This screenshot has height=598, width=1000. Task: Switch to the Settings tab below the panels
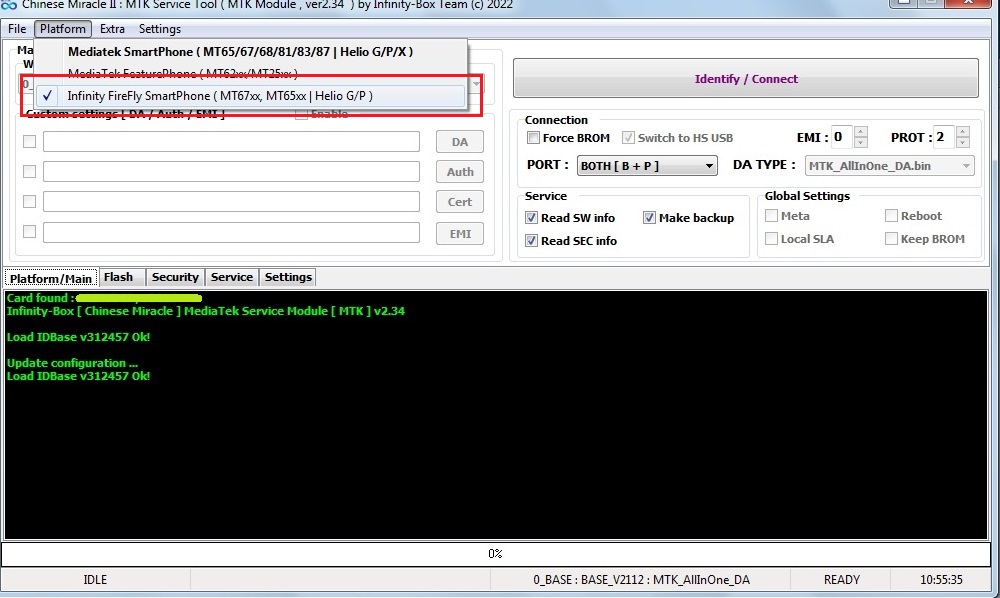click(288, 277)
